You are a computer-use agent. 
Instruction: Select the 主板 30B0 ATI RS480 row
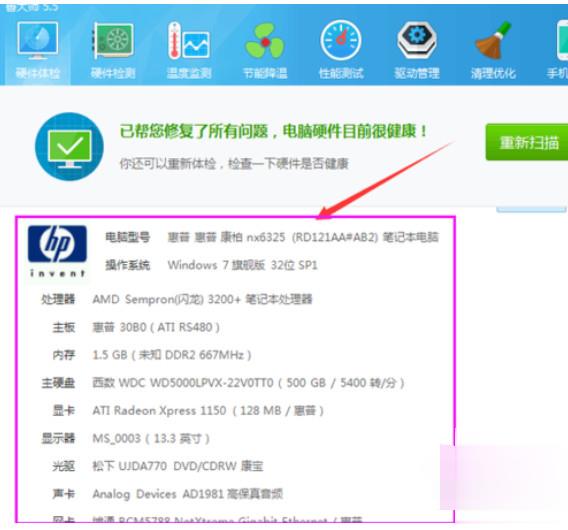pos(136,327)
